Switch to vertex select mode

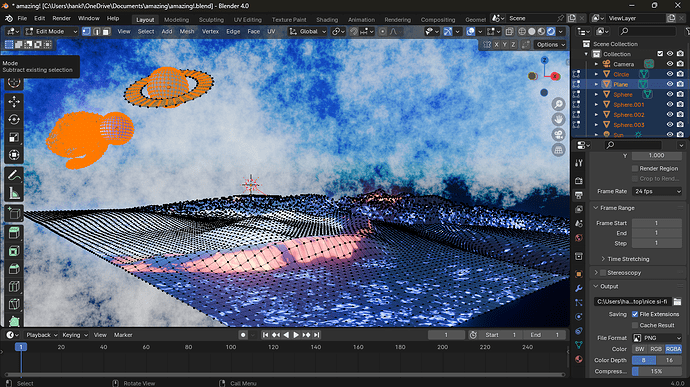86,31
